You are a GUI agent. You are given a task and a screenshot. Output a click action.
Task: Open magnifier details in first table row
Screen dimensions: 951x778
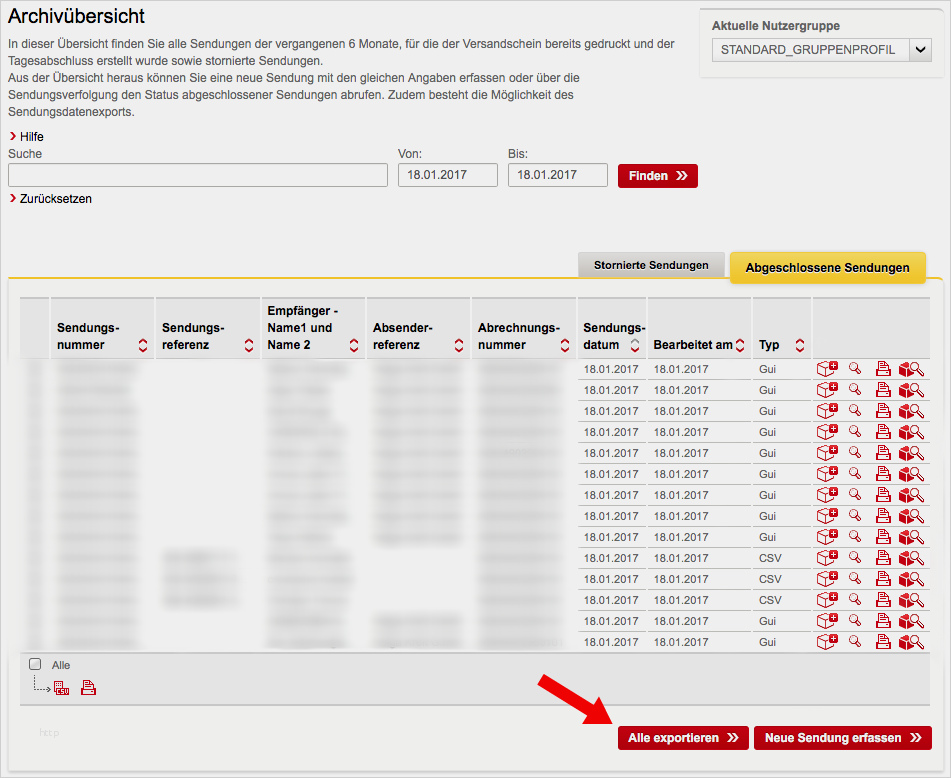855,369
